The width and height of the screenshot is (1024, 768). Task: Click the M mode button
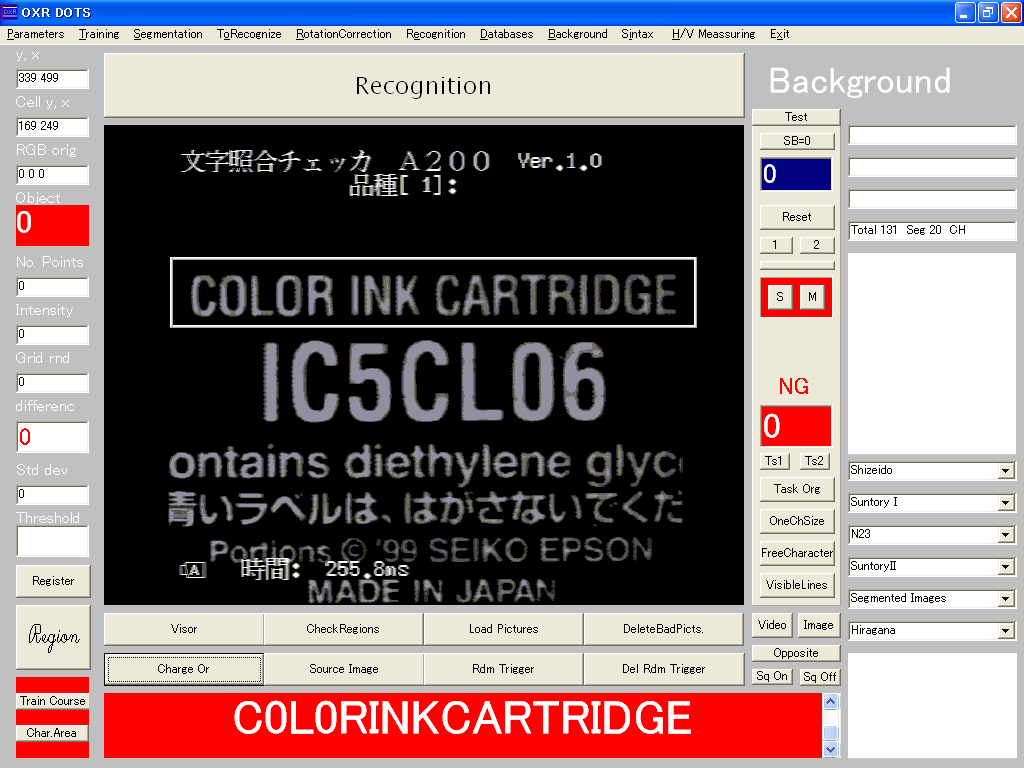[812, 297]
